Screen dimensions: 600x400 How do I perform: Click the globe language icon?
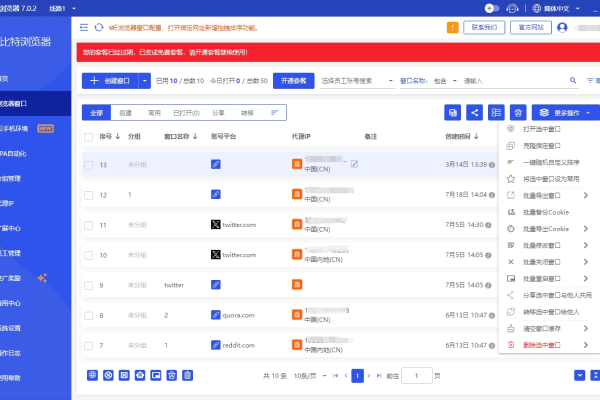(x=537, y=8)
